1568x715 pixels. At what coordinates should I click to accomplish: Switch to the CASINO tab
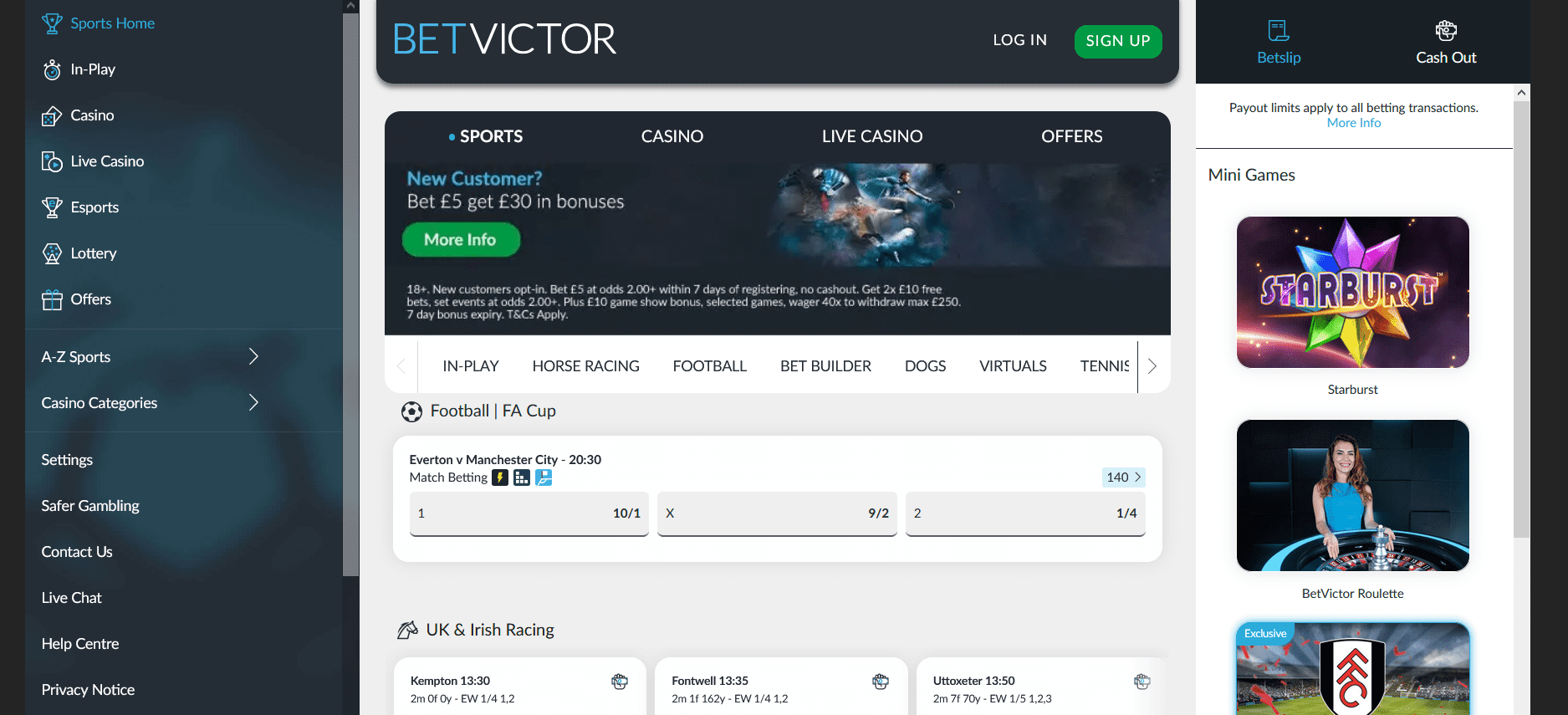pos(672,136)
